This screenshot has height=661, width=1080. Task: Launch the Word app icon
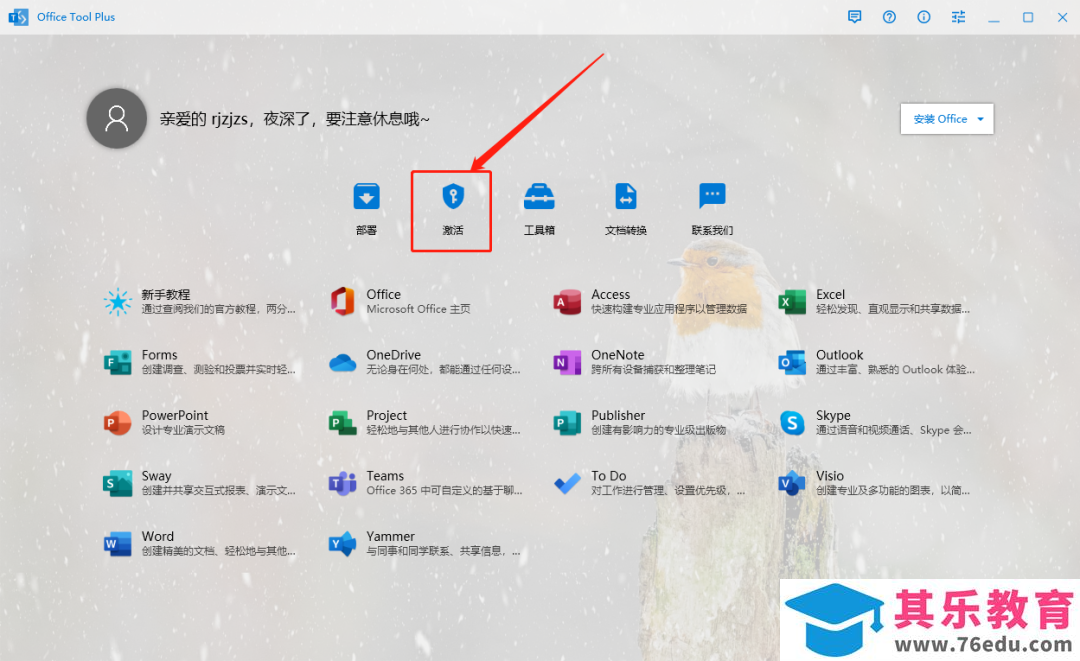coord(118,544)
